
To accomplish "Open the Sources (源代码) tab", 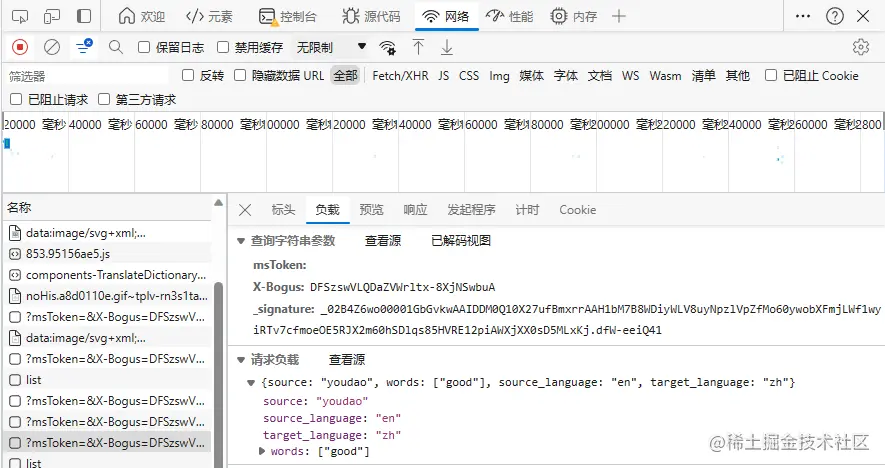I will [371, 16].
